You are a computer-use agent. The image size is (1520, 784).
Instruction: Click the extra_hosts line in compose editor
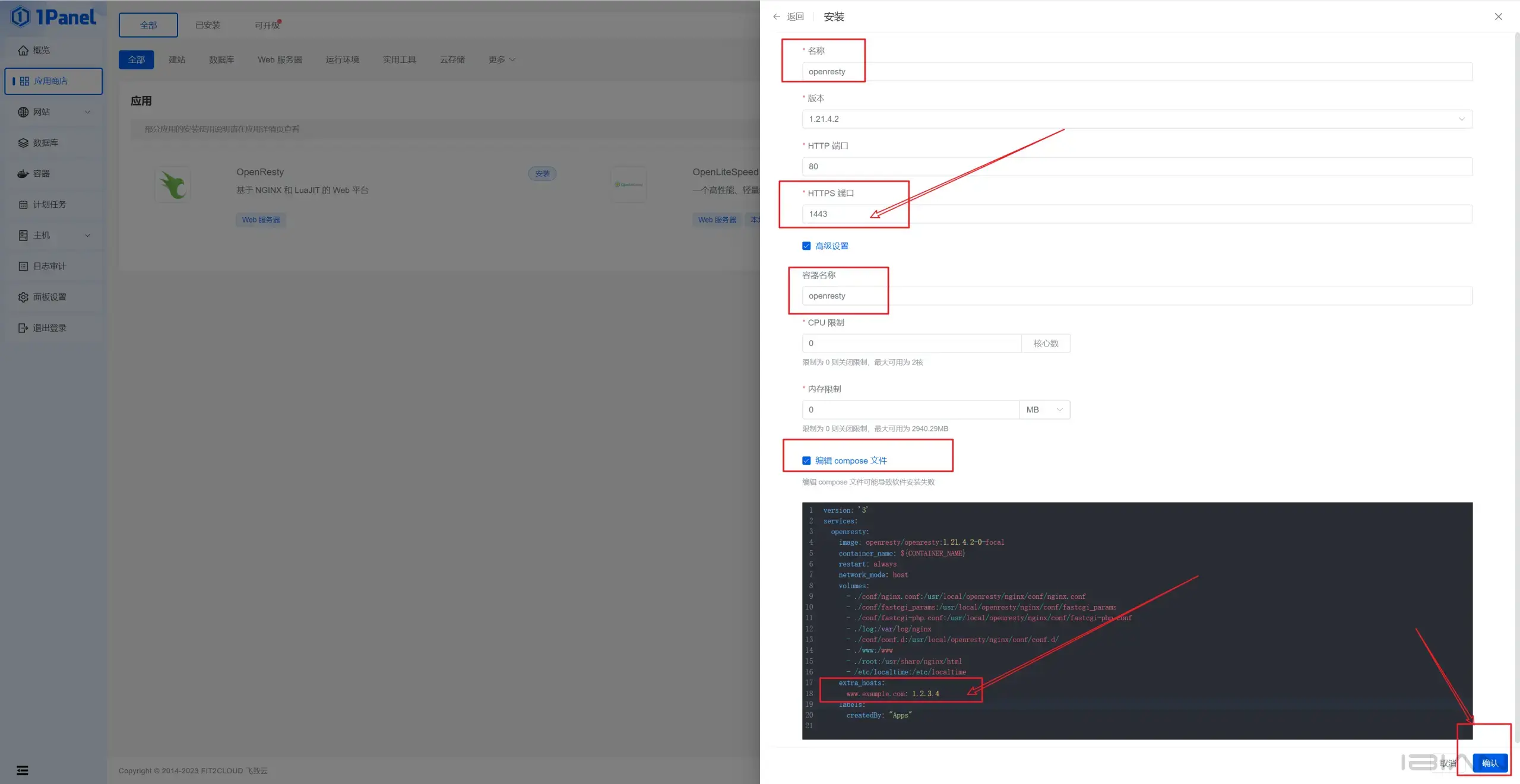[862, 683]
